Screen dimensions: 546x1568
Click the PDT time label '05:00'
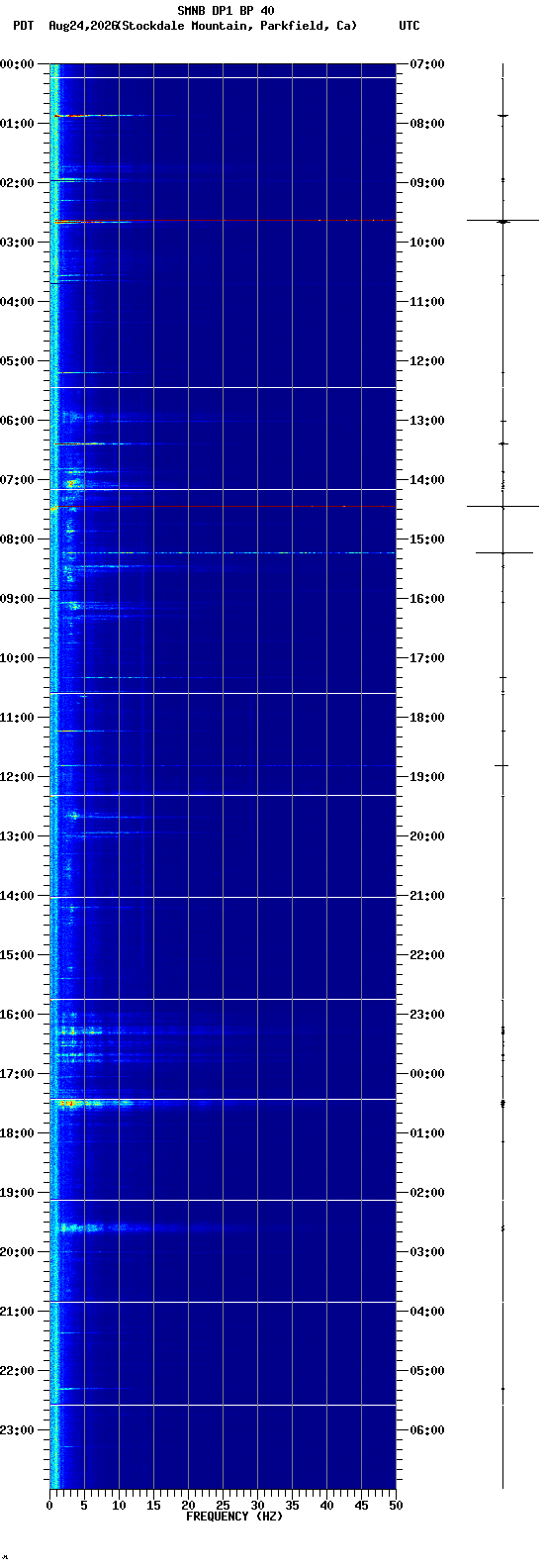coord(17,361)
